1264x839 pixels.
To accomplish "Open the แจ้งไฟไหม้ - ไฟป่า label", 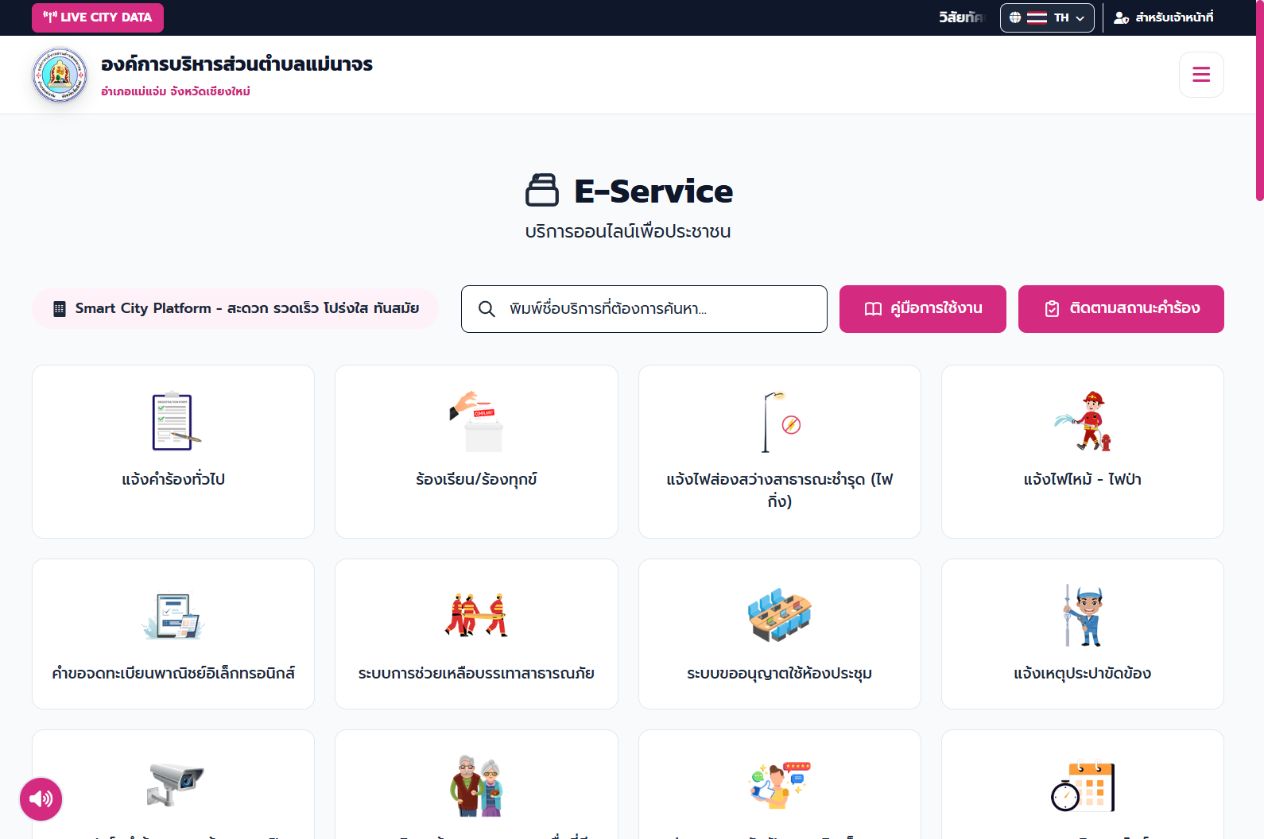I will [x=1083, y=479].
